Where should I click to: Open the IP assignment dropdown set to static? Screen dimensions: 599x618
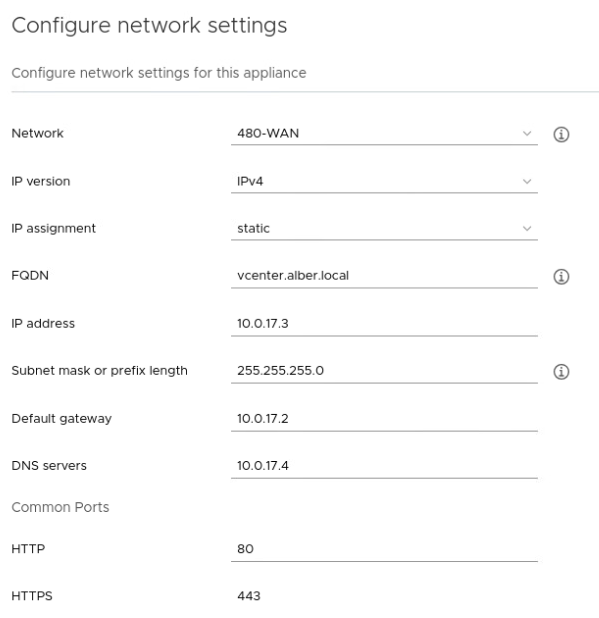tap(384, 229)
